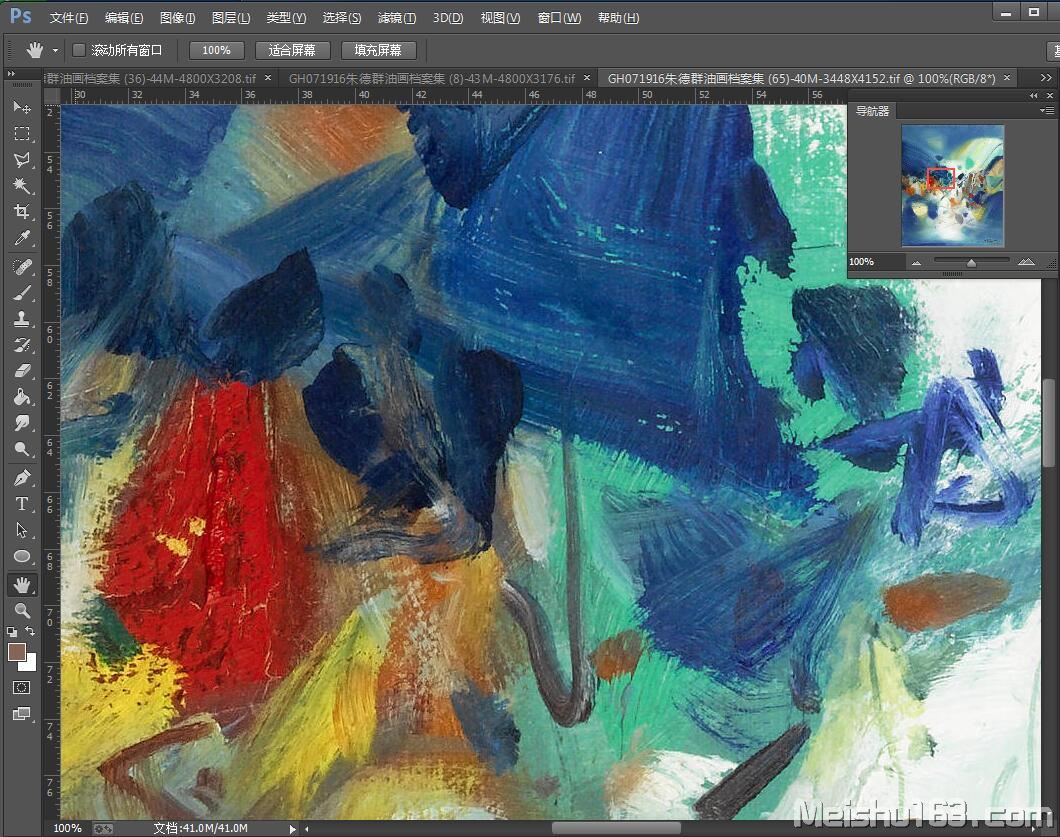The width and height of the screenshot is (1060, 837).
Task: Select the Magic Wand tool
Action: pos(22,185)
